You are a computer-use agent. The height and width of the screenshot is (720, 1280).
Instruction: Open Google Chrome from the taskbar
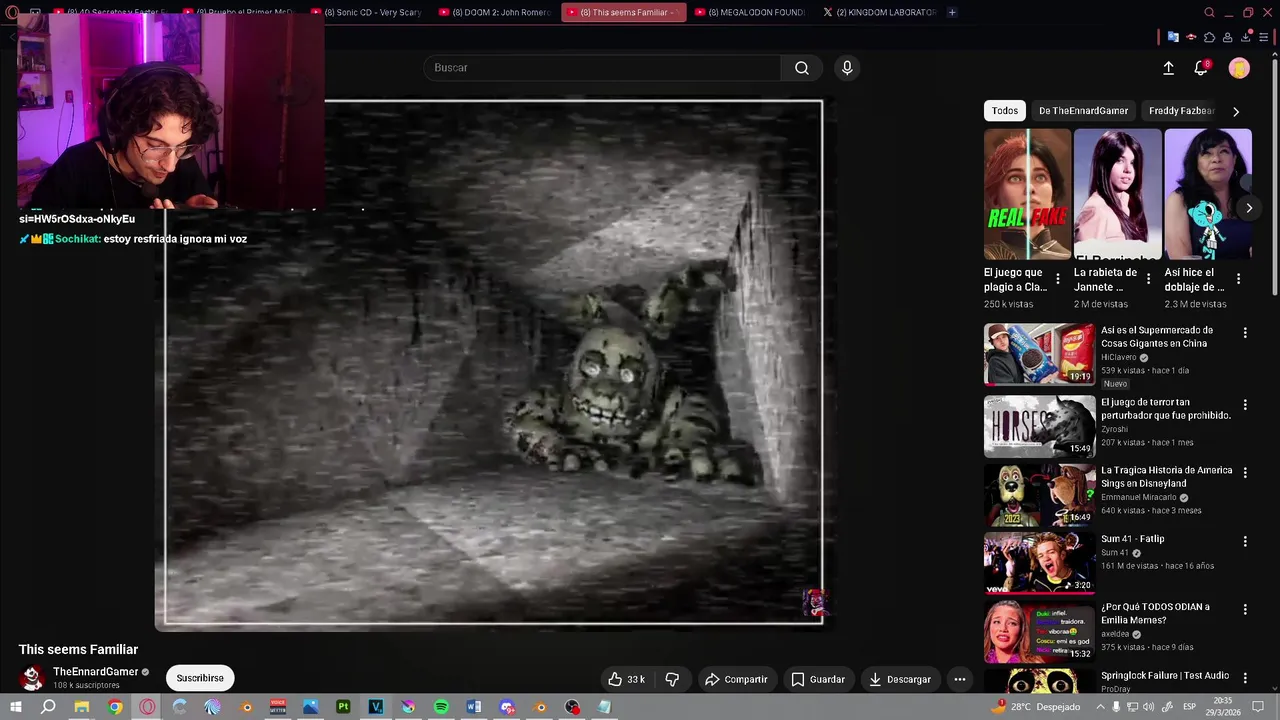click(x=115, y=707)
